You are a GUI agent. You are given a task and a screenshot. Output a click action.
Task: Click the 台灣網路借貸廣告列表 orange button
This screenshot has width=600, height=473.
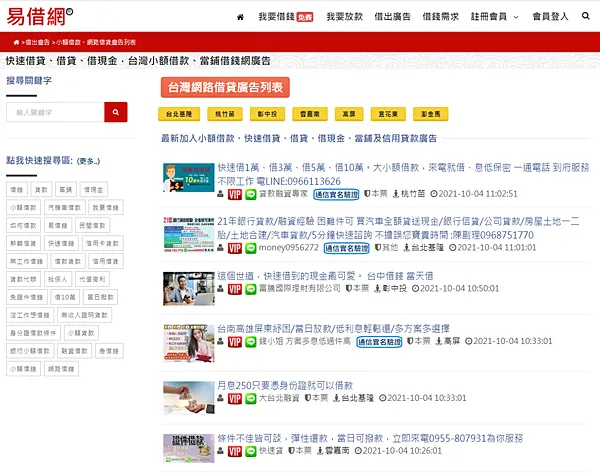coord(225,87)
